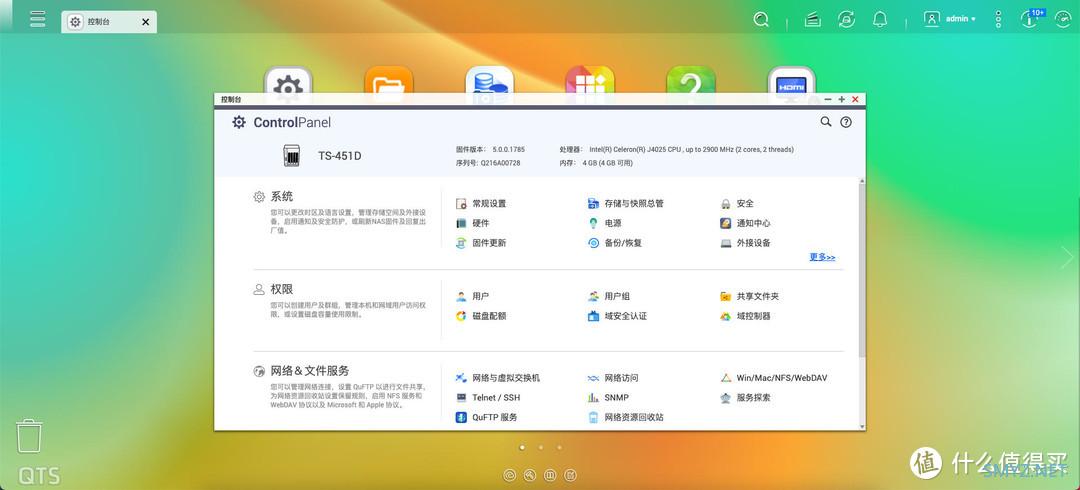Open Telnet / SSH settings
Image resolution: width=1080 pixels, height=490 pixels.
[488, 398]
